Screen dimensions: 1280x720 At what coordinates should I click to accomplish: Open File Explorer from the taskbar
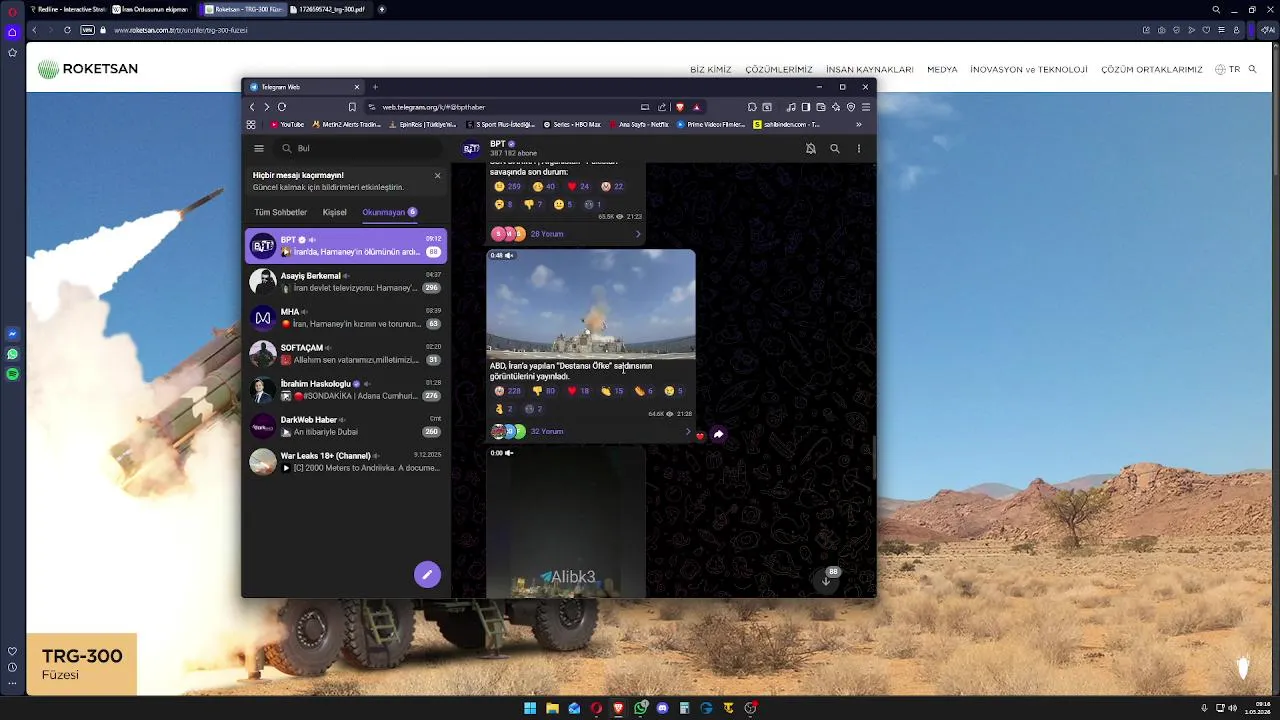(x=552, y=708)
